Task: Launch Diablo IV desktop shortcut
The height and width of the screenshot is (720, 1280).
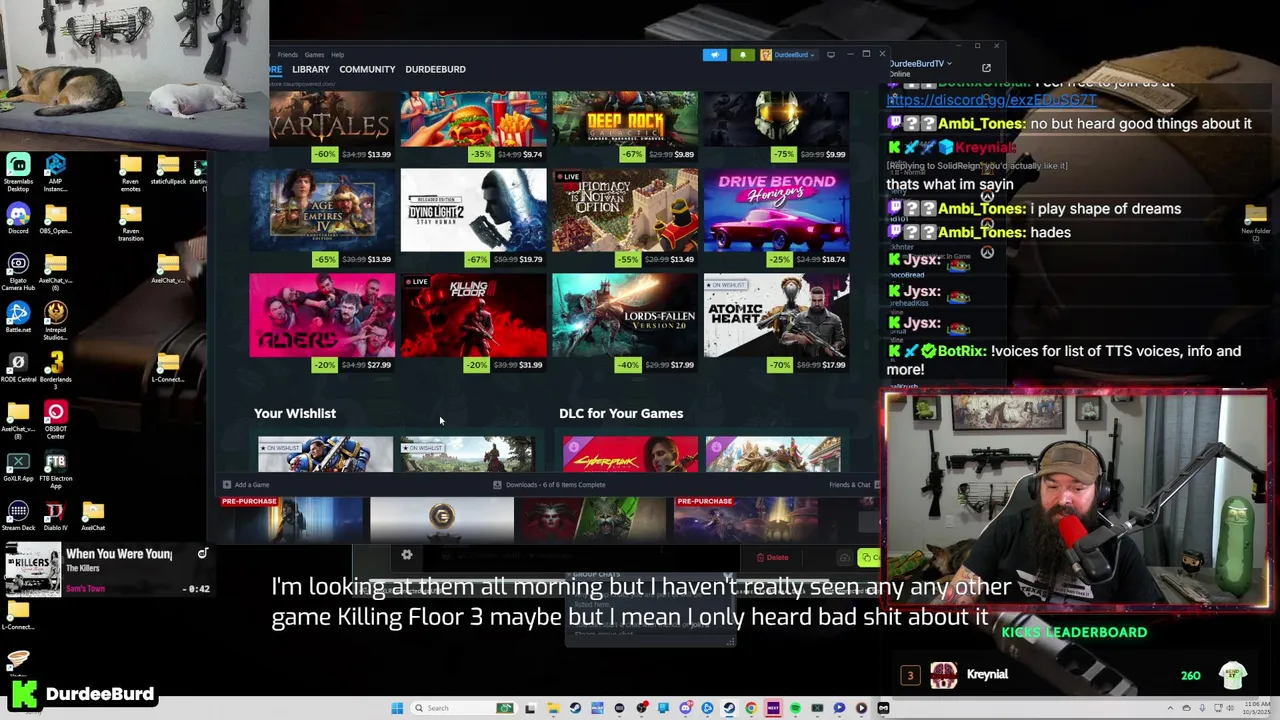Action: 56,517
